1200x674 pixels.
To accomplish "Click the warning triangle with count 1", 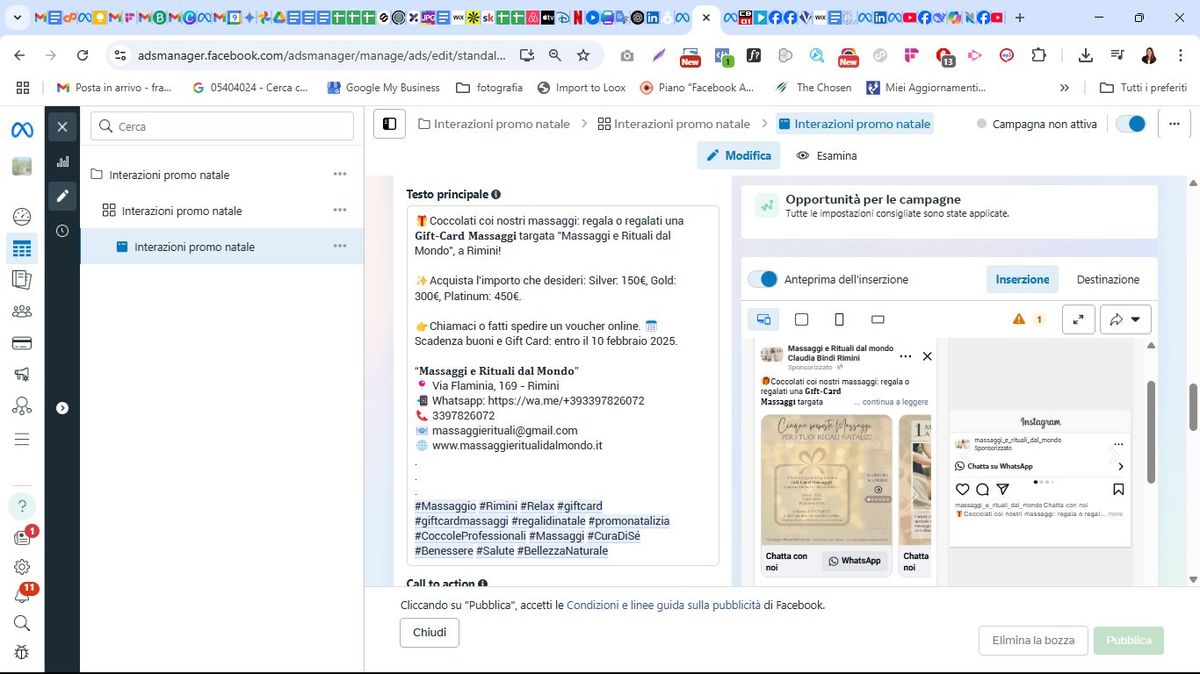I will 1028,319.
